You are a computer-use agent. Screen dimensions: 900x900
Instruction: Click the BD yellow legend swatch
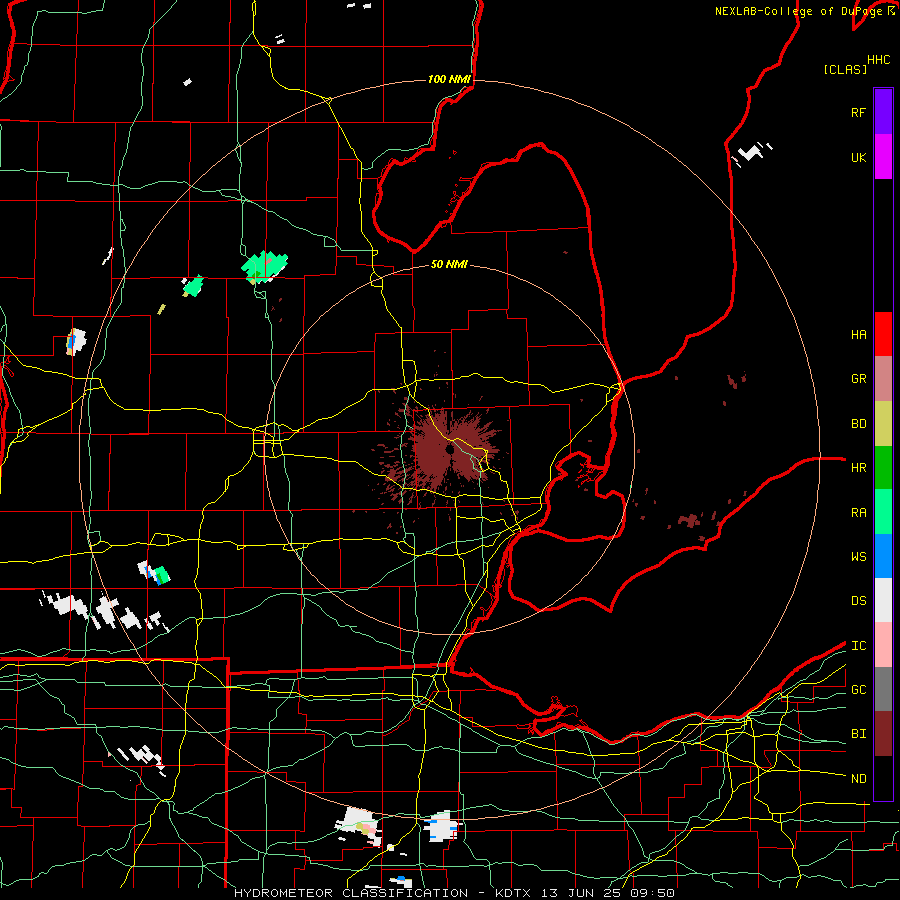[x=883, y=424]
